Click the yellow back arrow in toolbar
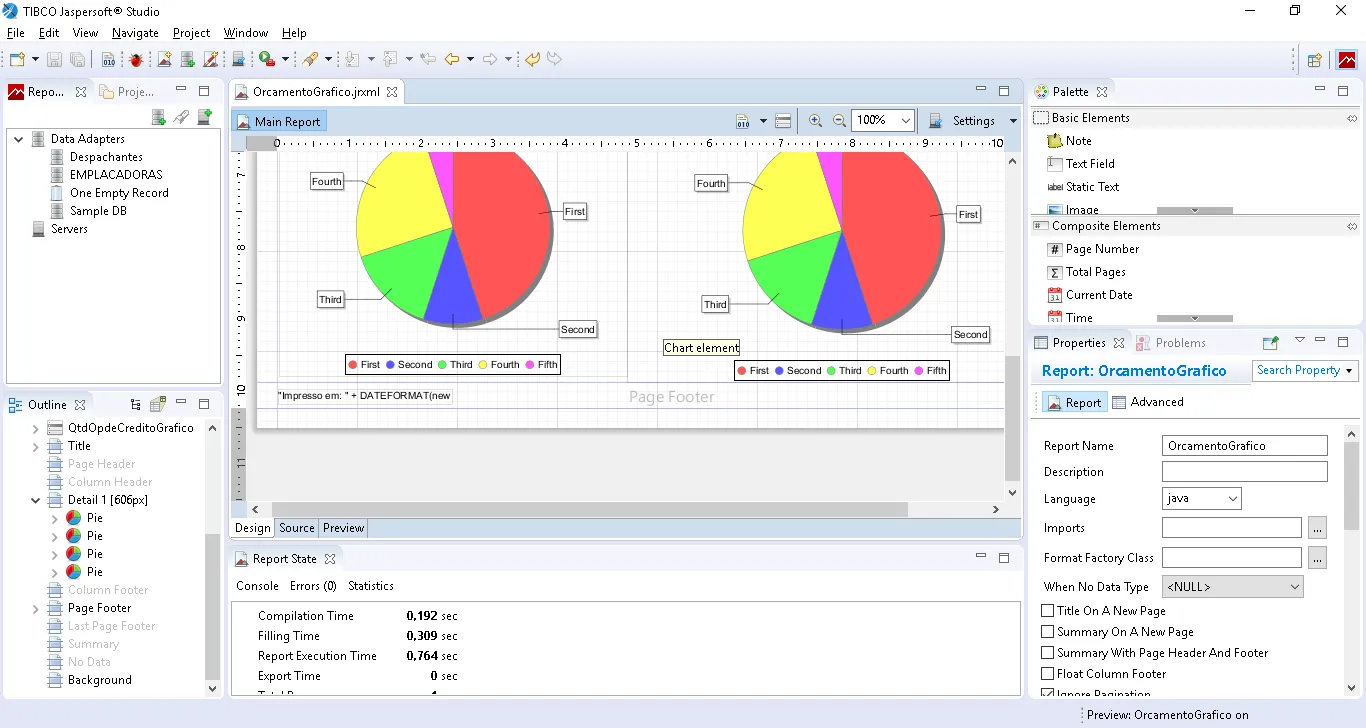 click(x=452, y=60)
